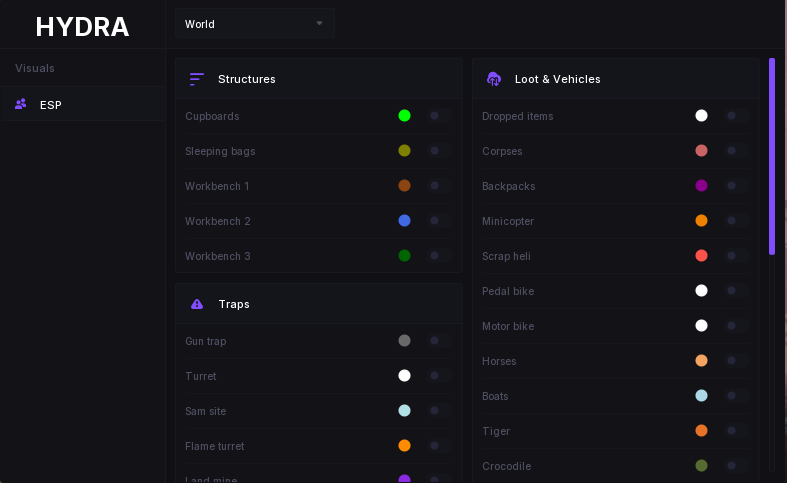Image resolution: width=787 pixels, height=483 pixels.
Task: Open Tiger orange color swatch
Action: [702, 431]
